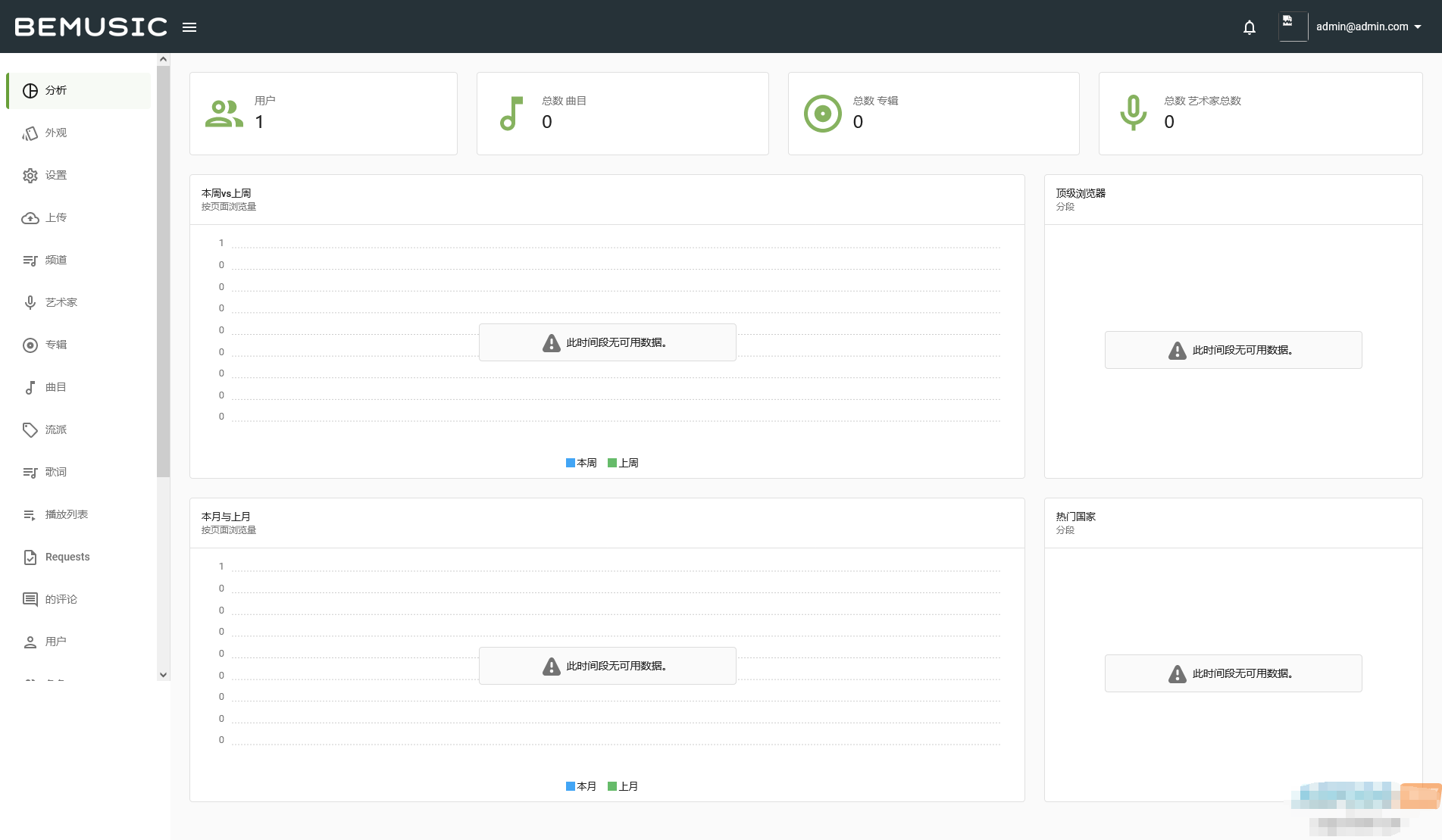
Task: Click the 上传 cloud upload icon
Action: 30,218
